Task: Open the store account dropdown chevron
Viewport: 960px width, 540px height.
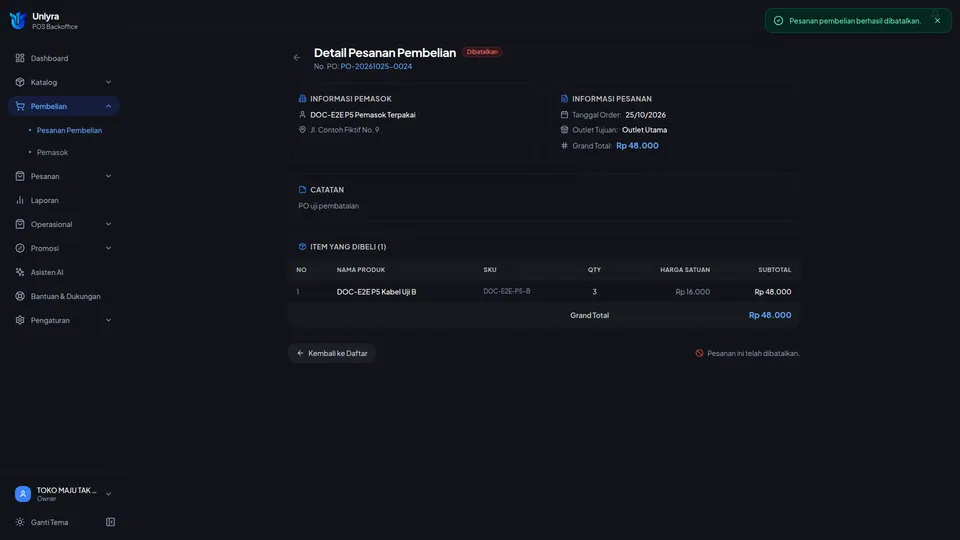Action: coord(108,494)
